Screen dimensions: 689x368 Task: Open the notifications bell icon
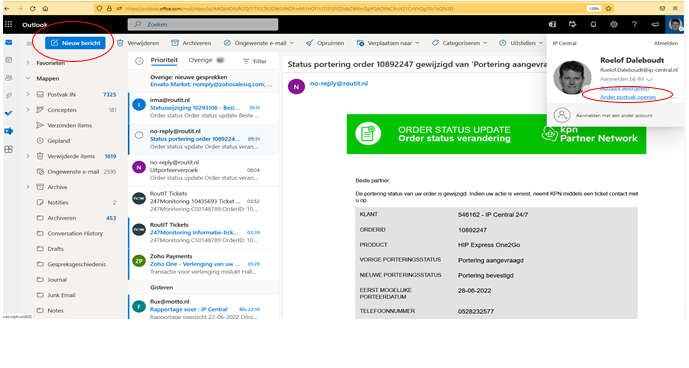coord(593,24)
